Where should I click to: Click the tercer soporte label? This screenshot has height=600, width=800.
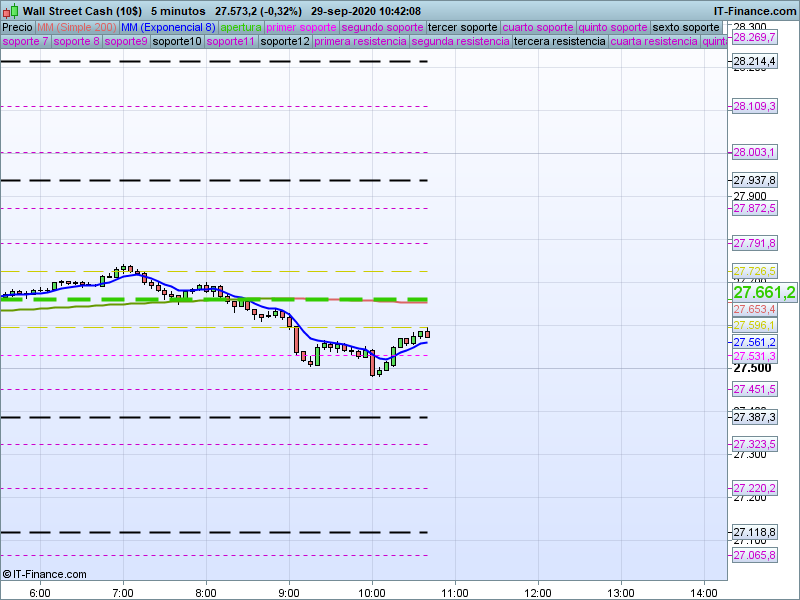[462, 28]
